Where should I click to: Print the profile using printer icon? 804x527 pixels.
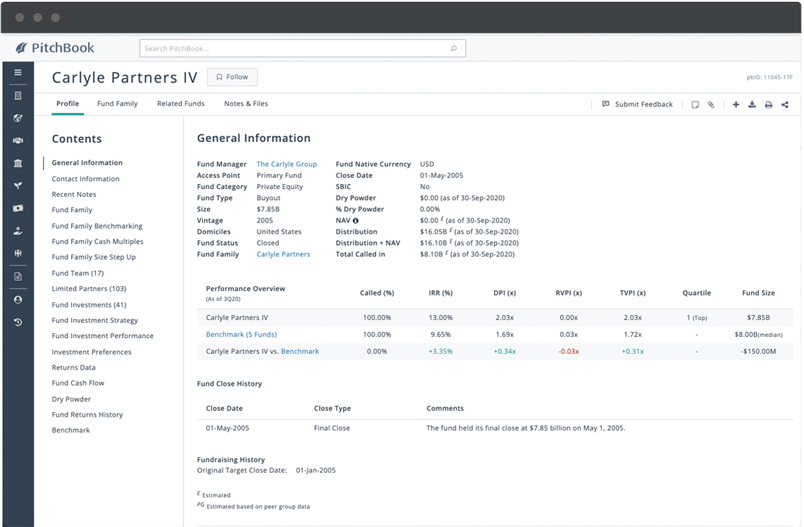click(x=768, y=105)
